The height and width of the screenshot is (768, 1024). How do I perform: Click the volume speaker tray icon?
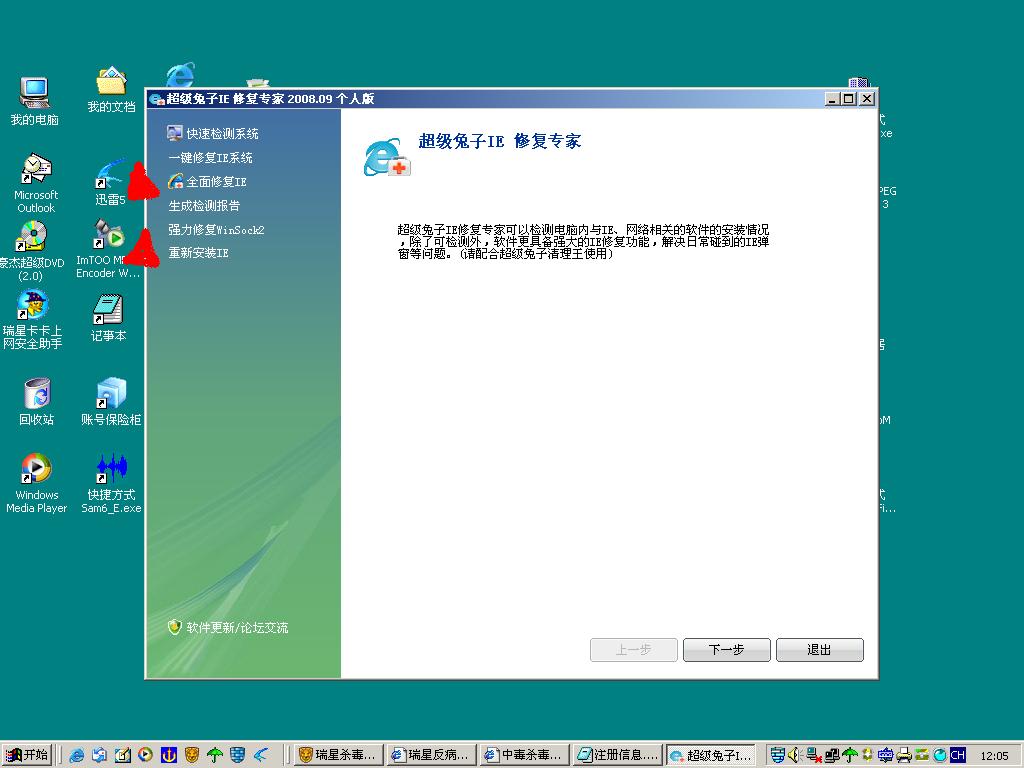795,755
